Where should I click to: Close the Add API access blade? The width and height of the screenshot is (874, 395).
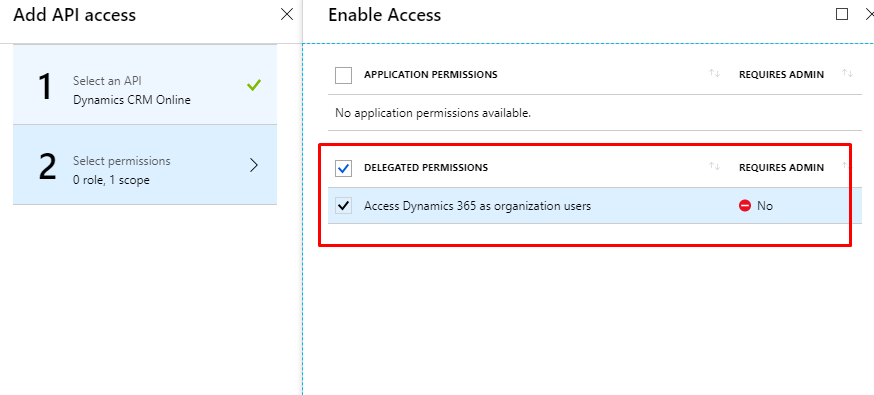pyautogui.click(x=287, y=14)
